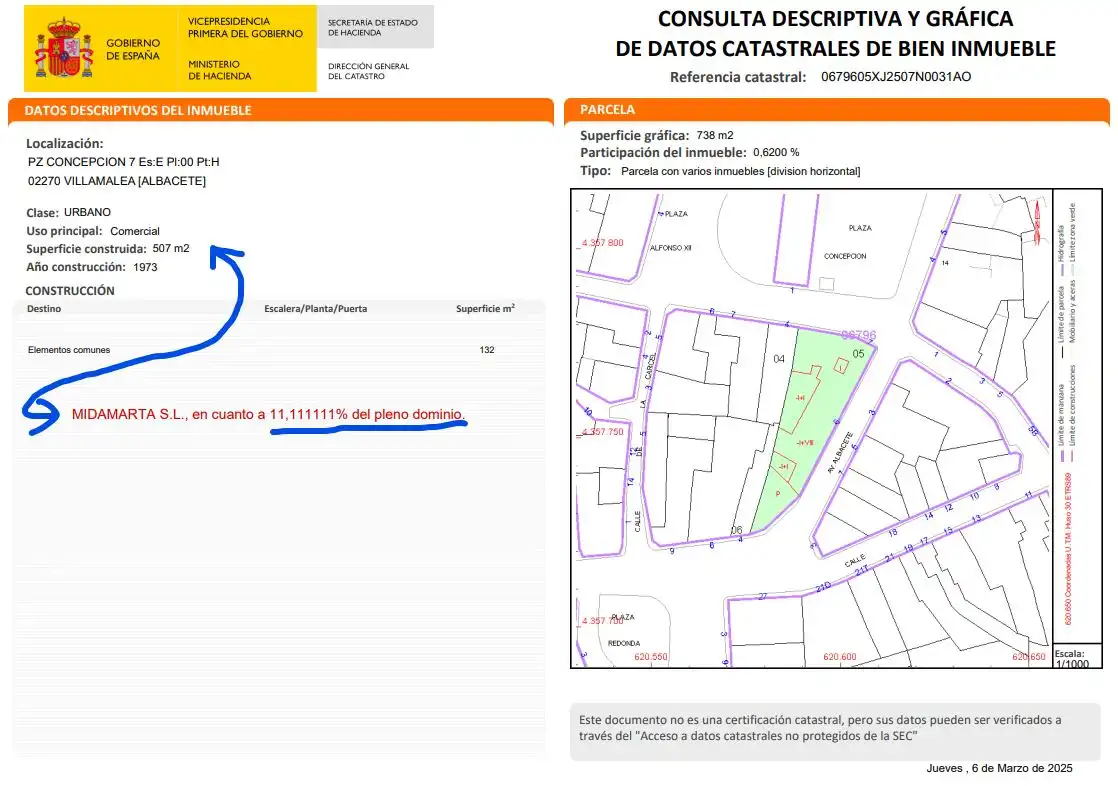Viewport: 1118px width, 786px height.
Task: Click 'MINISTERIO DE HACIENDA' in the yellow header
Action: [x=220, y=70]
